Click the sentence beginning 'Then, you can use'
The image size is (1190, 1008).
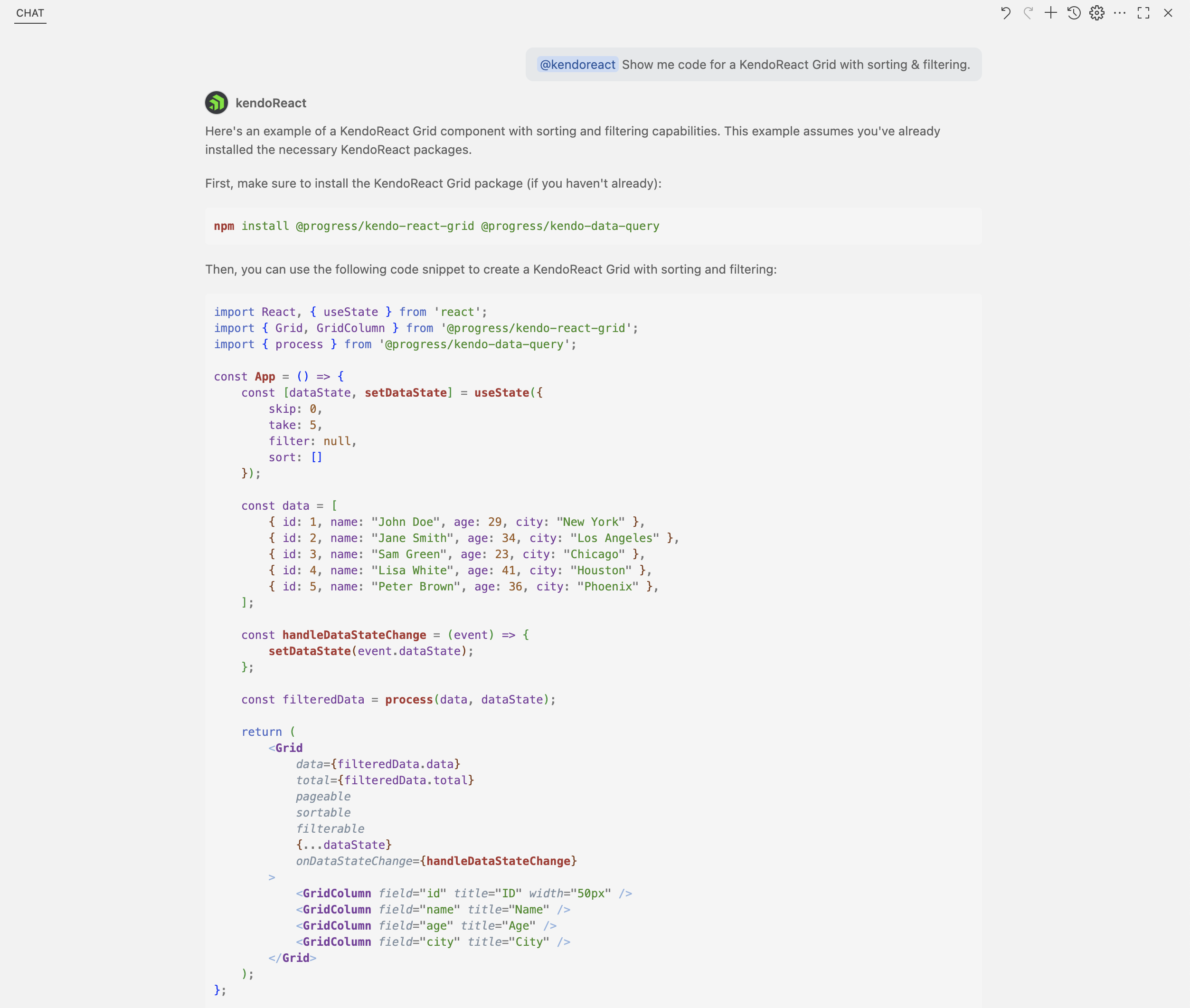click(491, 269)
